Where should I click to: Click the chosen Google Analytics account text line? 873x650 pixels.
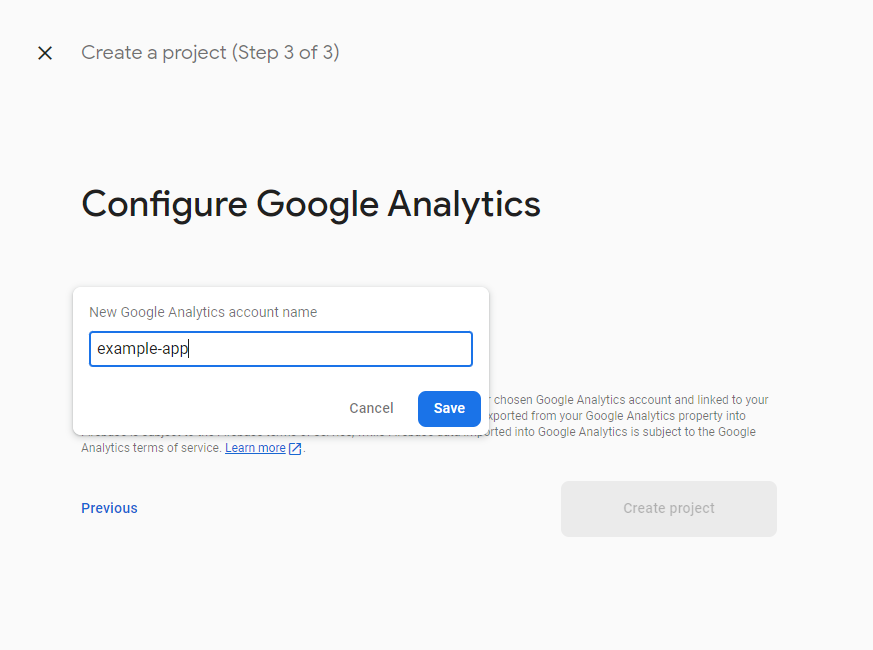631,400
